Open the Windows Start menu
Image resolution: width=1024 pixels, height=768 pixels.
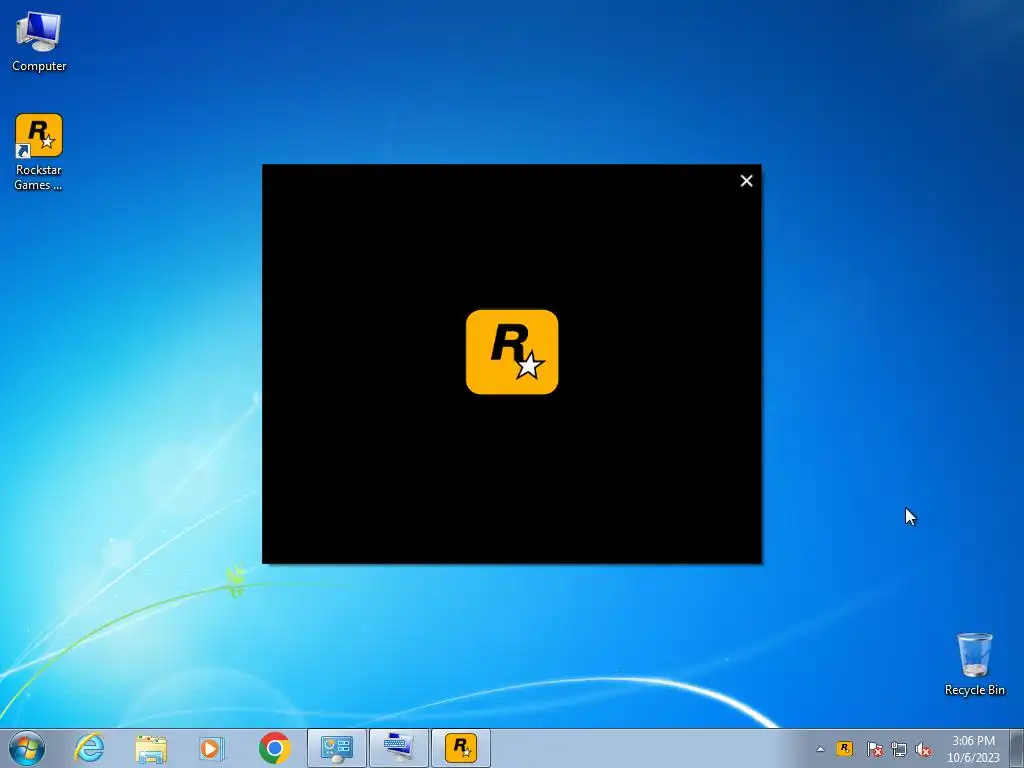pyautogui.click(x=27, y=748)
